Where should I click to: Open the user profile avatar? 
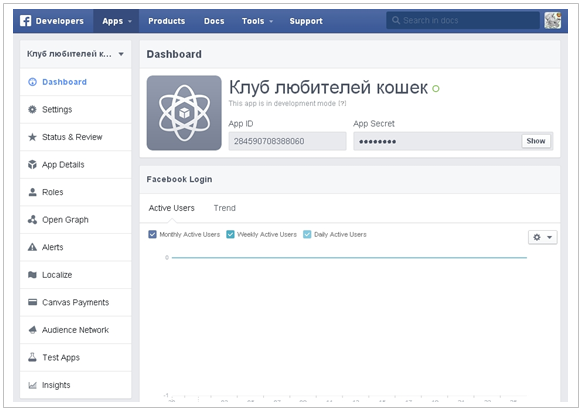[x=552, y=20]
